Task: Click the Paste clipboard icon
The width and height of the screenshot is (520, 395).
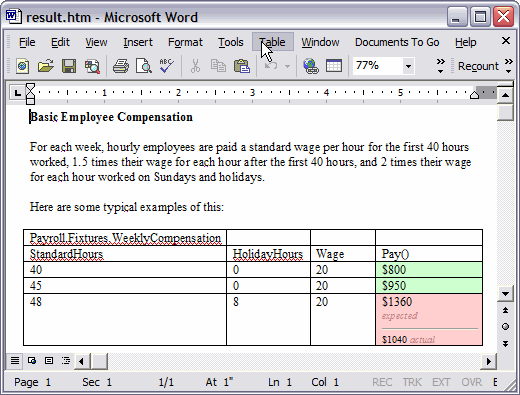Action: point(242,66)
